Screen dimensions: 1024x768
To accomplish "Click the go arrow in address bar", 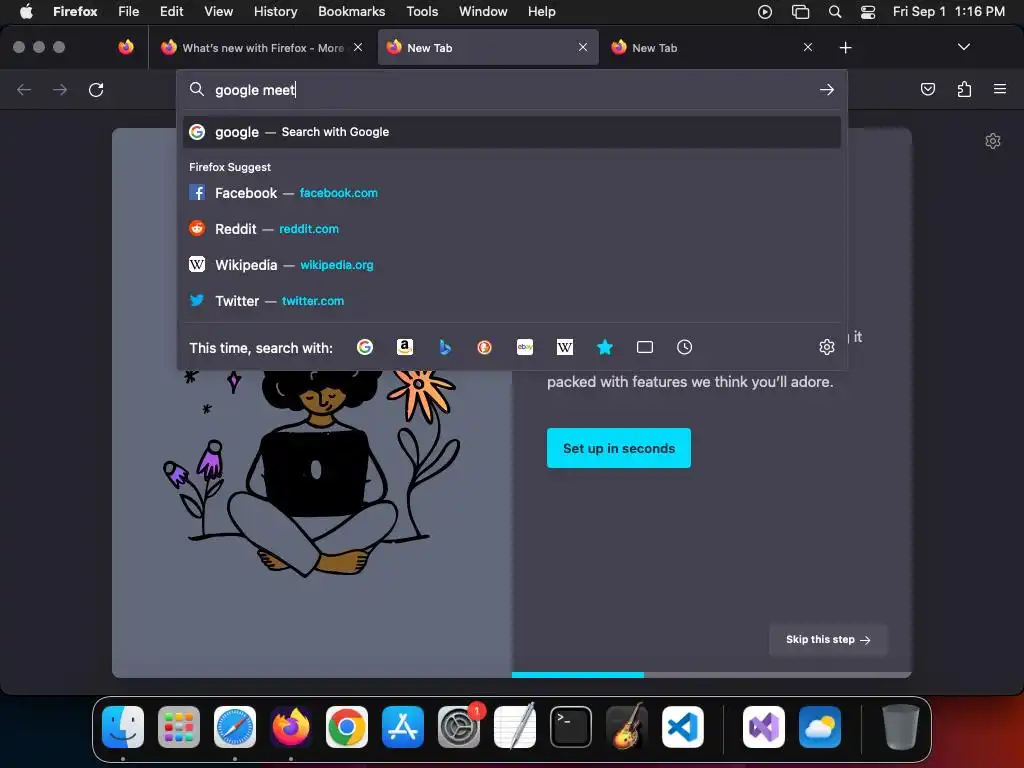I will tap(827, 89).
